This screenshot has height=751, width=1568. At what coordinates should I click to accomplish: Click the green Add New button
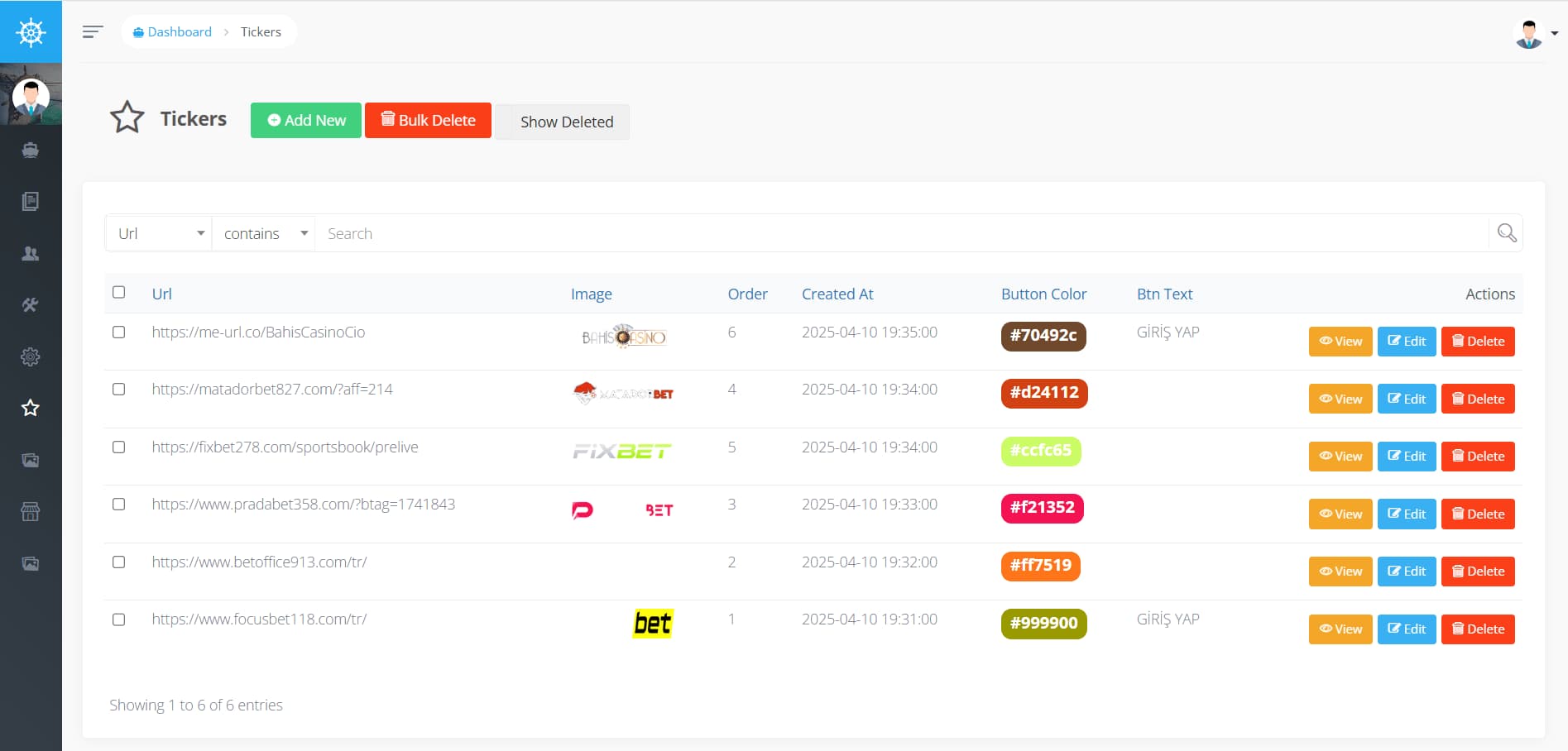[306, 120]
